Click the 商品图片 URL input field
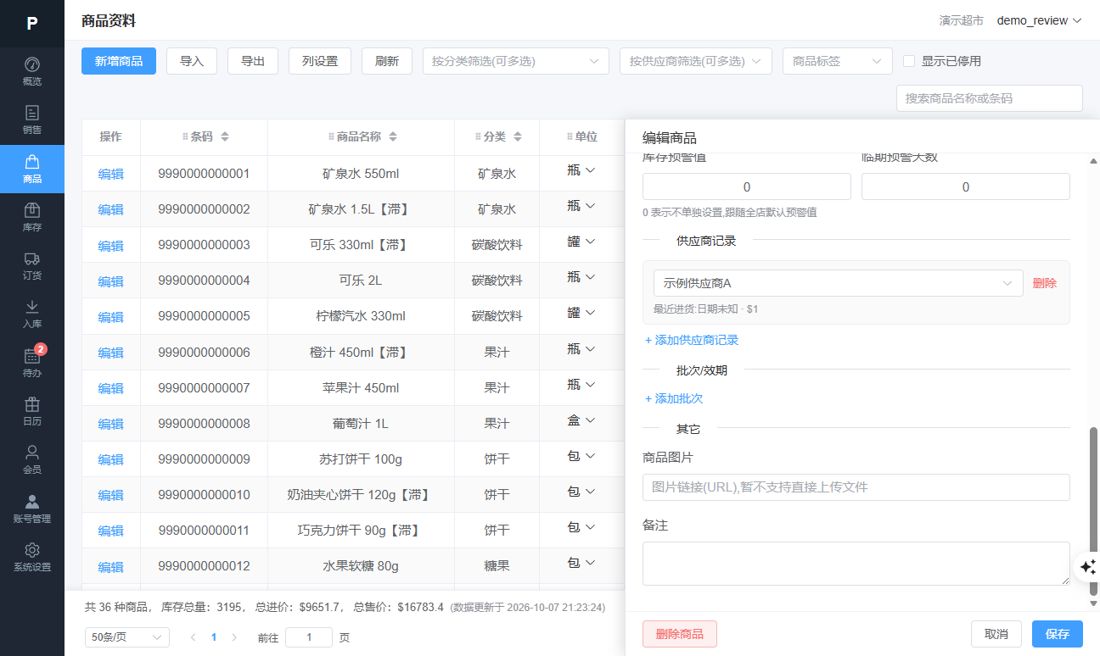This screenshot has width=1100, height=656. coord(856,487)
